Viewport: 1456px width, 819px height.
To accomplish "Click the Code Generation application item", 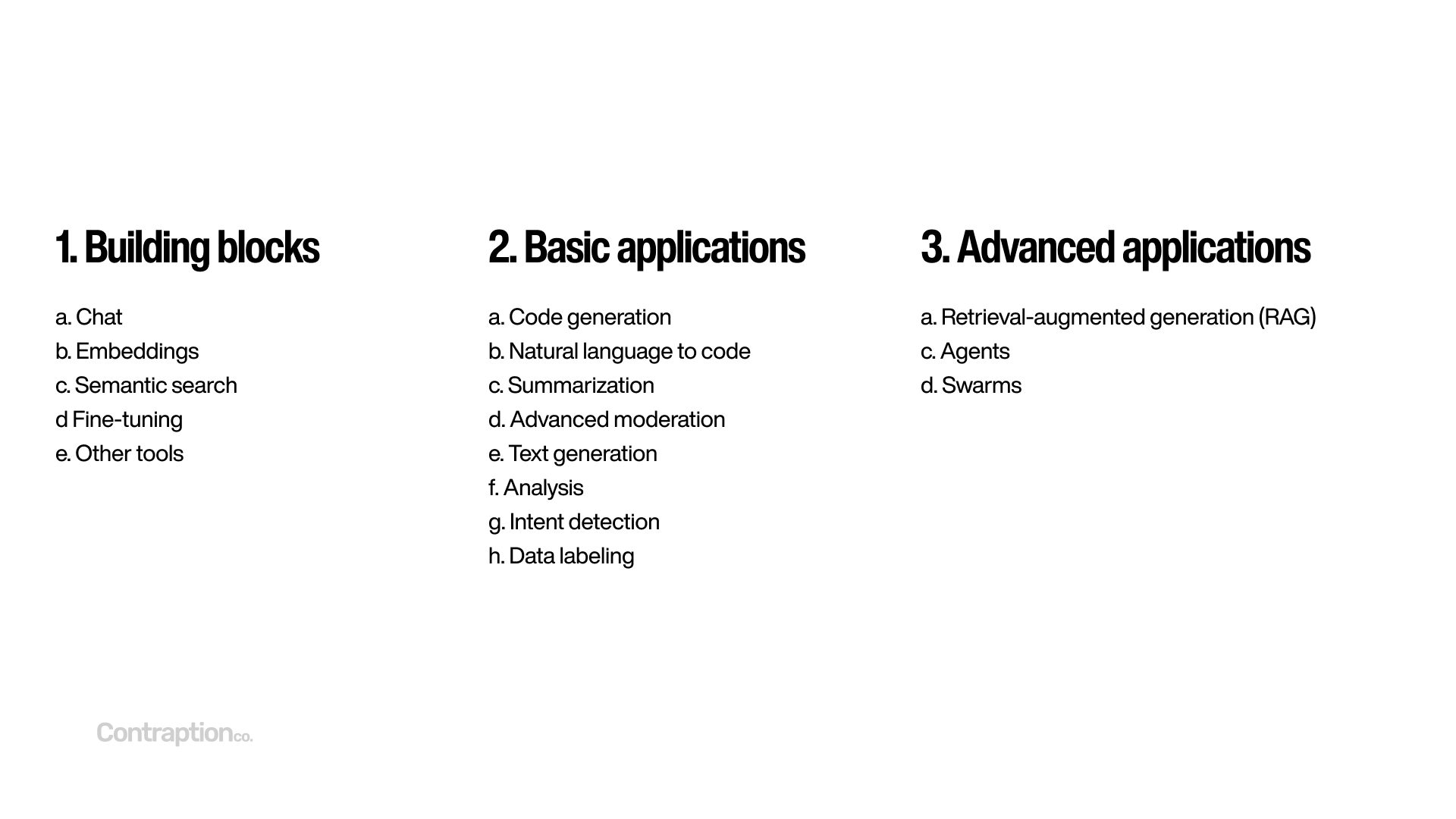I will click(x=592, y=316).
